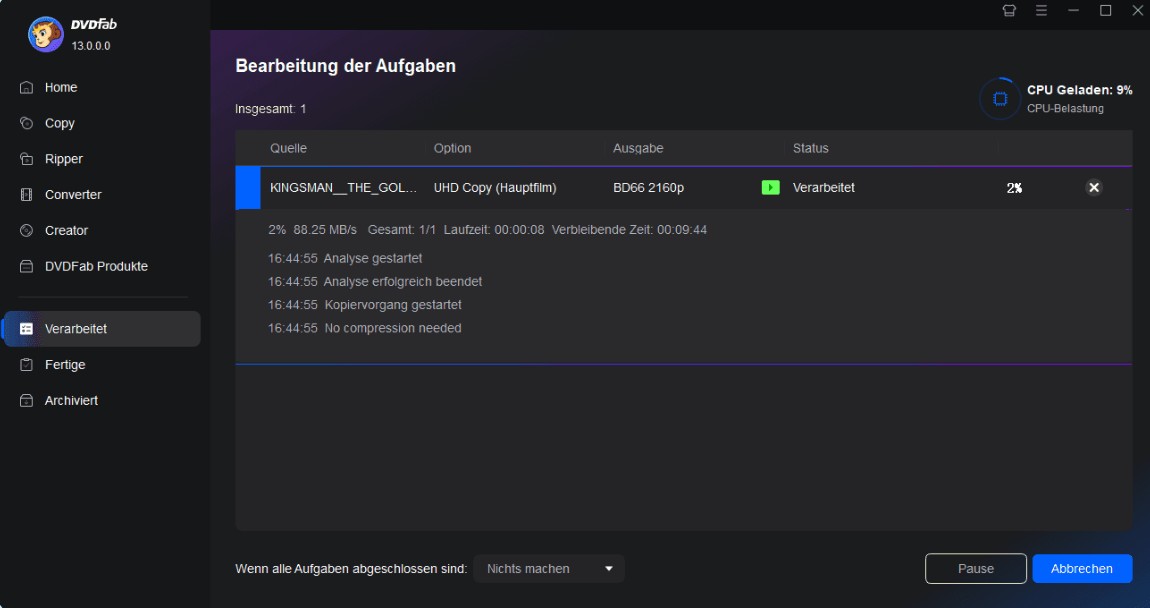
Task: Click the Pause button
Action: (x=975, y=568)
